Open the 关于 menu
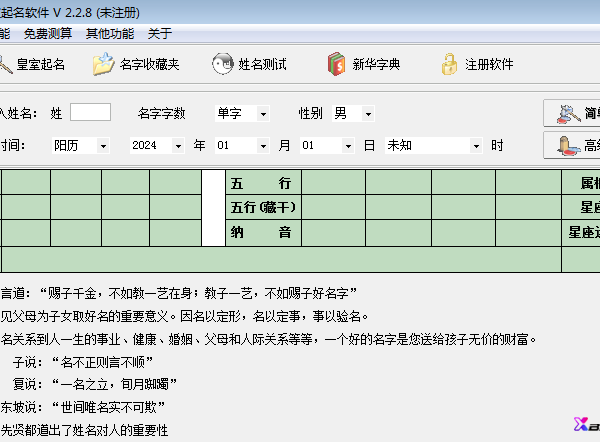Screen dimensions: 600x442 pos(160,33)
